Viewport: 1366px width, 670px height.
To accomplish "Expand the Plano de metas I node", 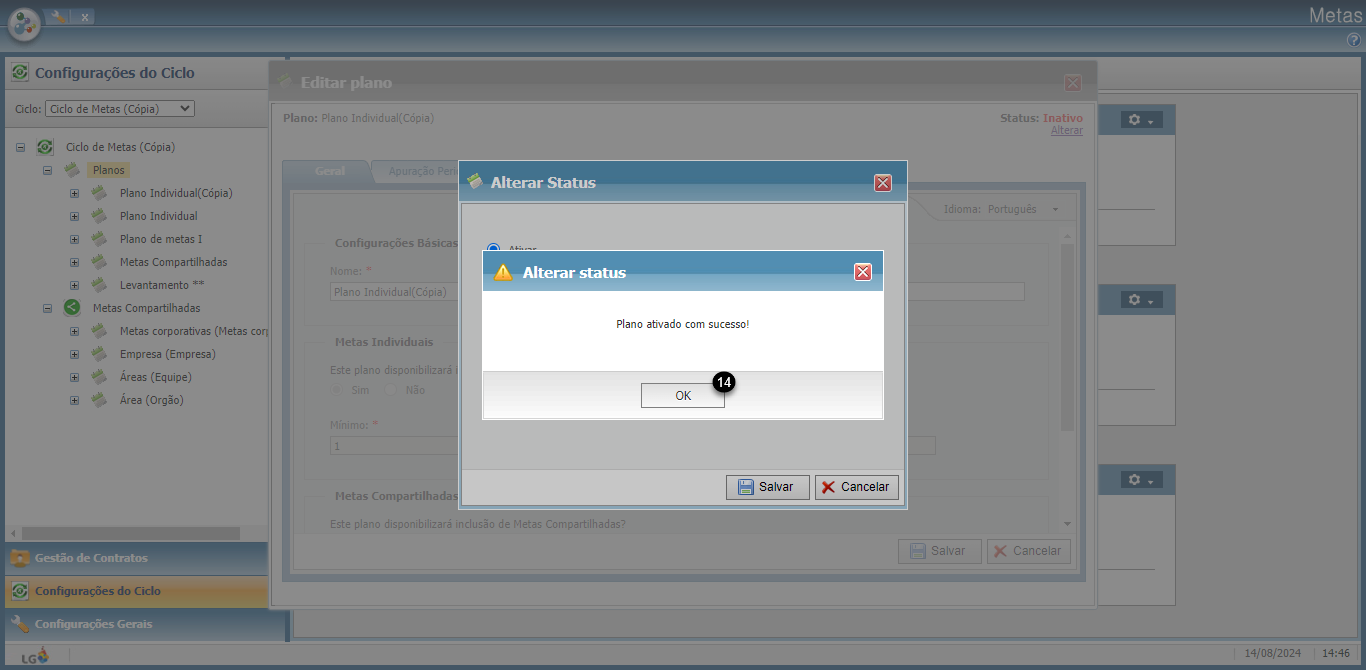I will tap(74, 239).
